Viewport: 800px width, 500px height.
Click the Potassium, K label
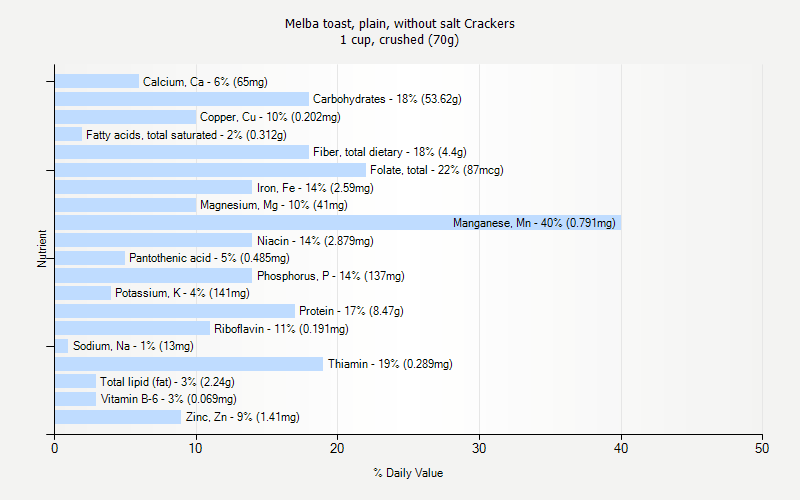tap(182, 293)
